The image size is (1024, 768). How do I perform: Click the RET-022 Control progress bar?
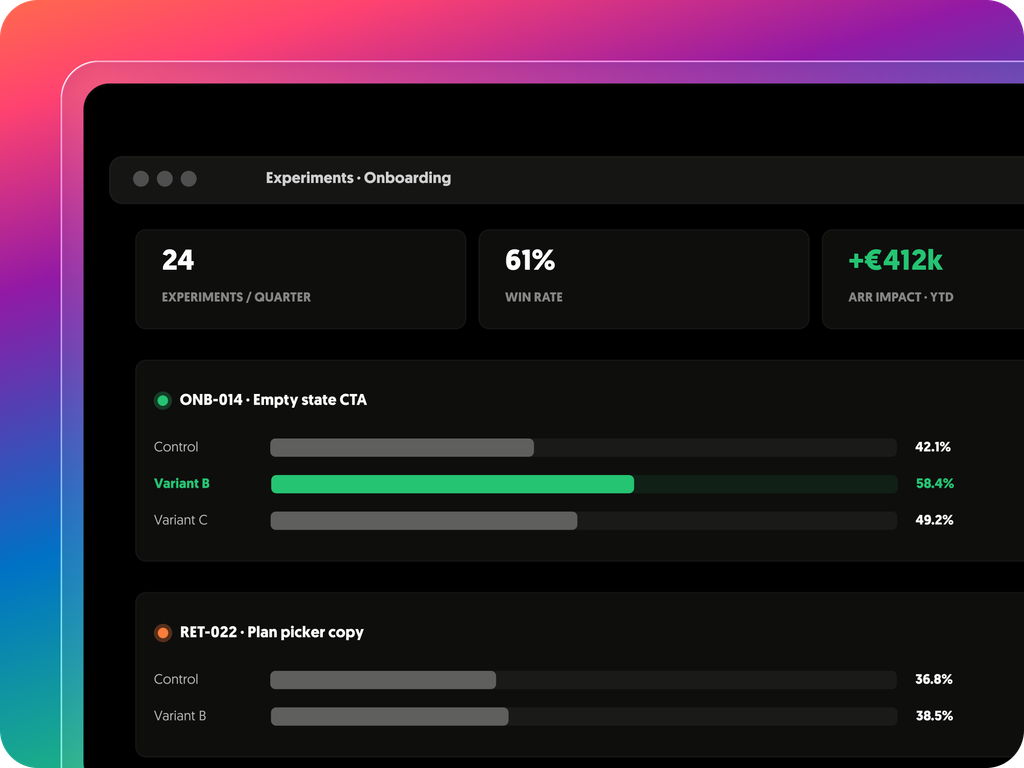click(583, 680)
